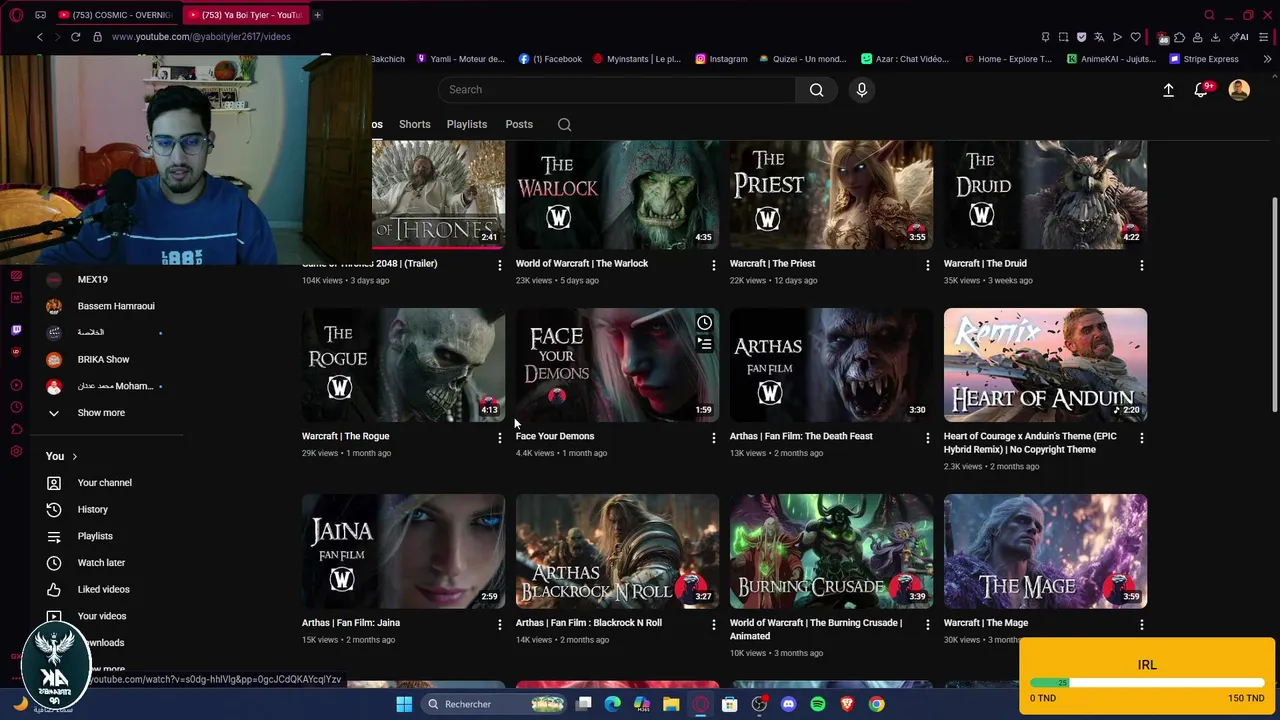Open options menu for Burning Crusade Animated

coord(927,624)
